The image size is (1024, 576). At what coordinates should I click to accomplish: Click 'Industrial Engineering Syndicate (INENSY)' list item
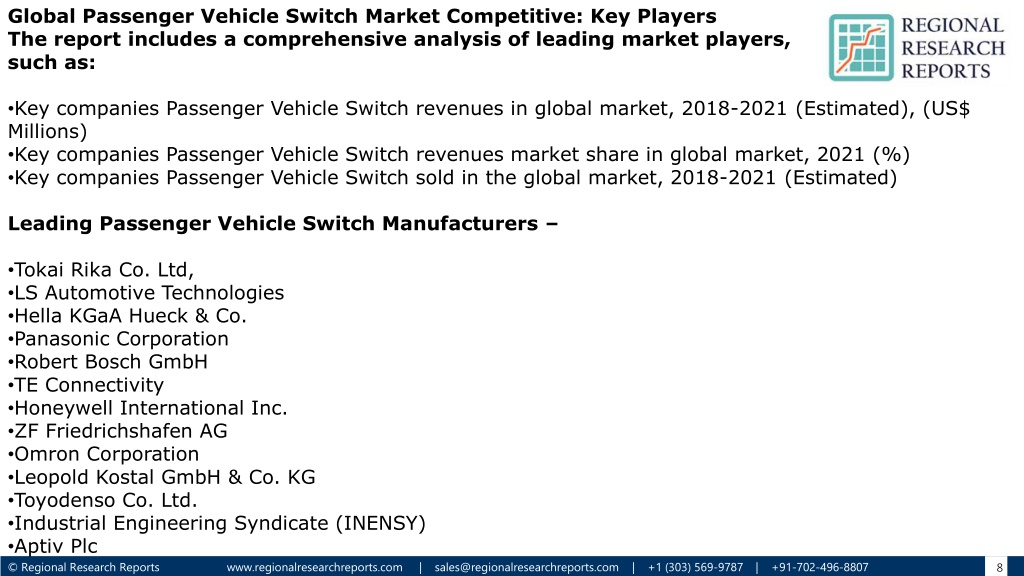(x=217, y=523)
